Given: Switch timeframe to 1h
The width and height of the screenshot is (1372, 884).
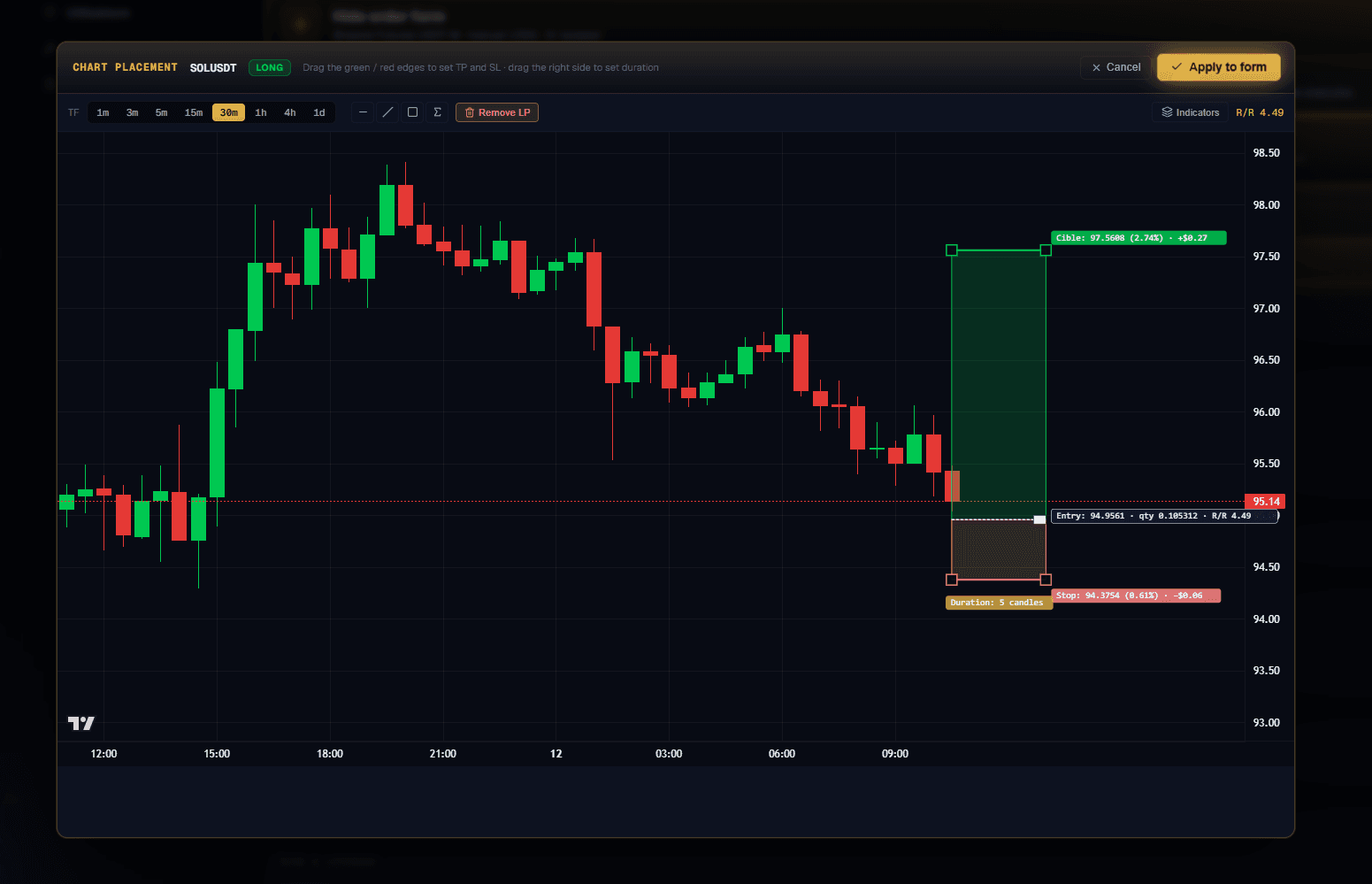Looking at the screenshot, I should tap(261, 112).
